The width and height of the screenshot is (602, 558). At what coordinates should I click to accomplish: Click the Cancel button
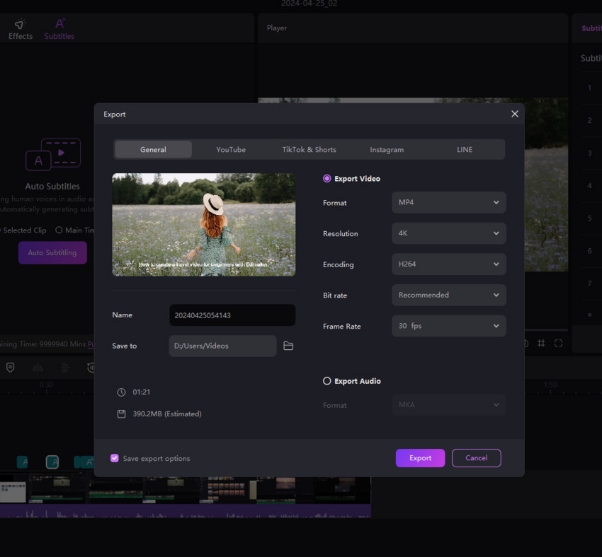pyautogui.click(x=476, y=458)
